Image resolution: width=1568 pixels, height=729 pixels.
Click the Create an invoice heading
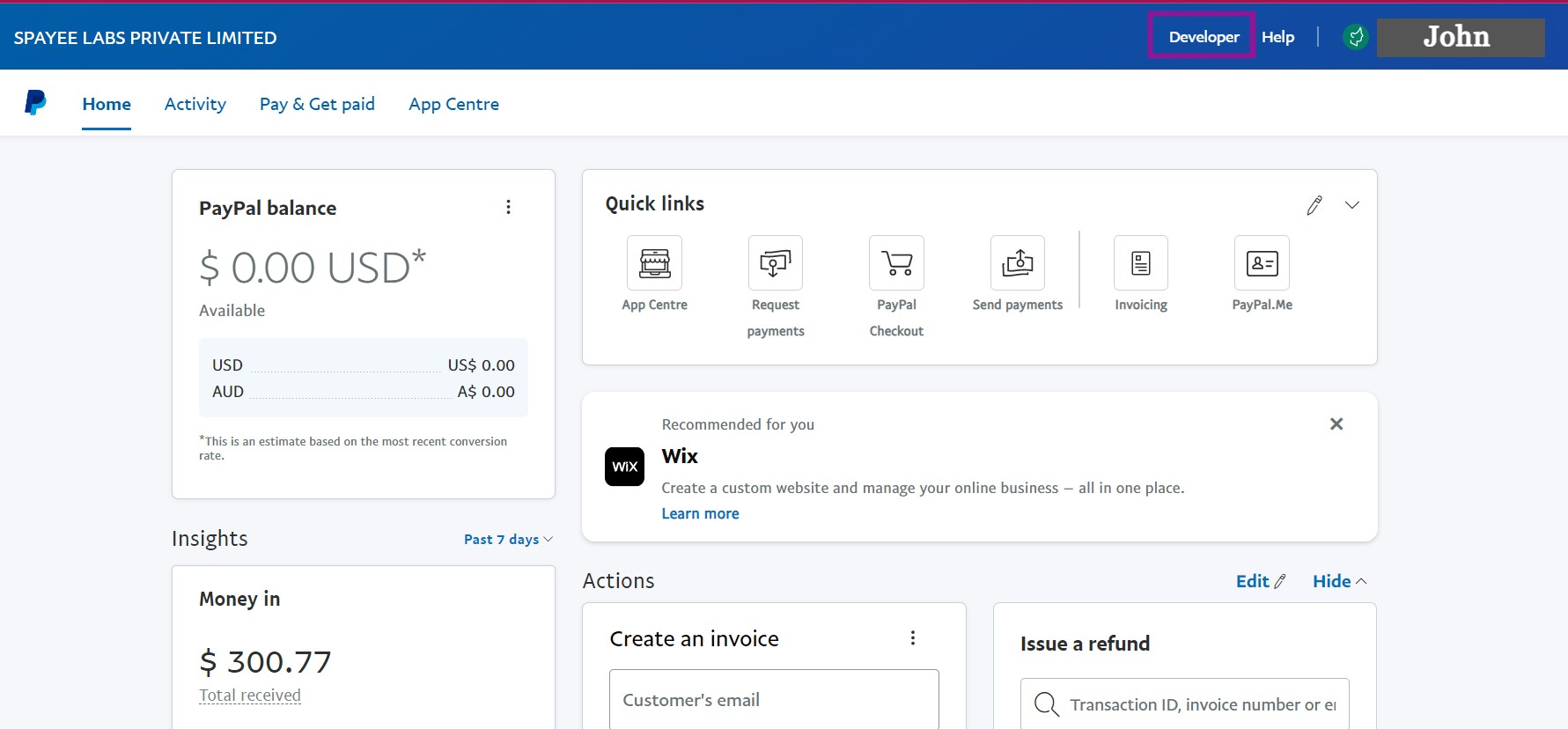pos(694,638)
